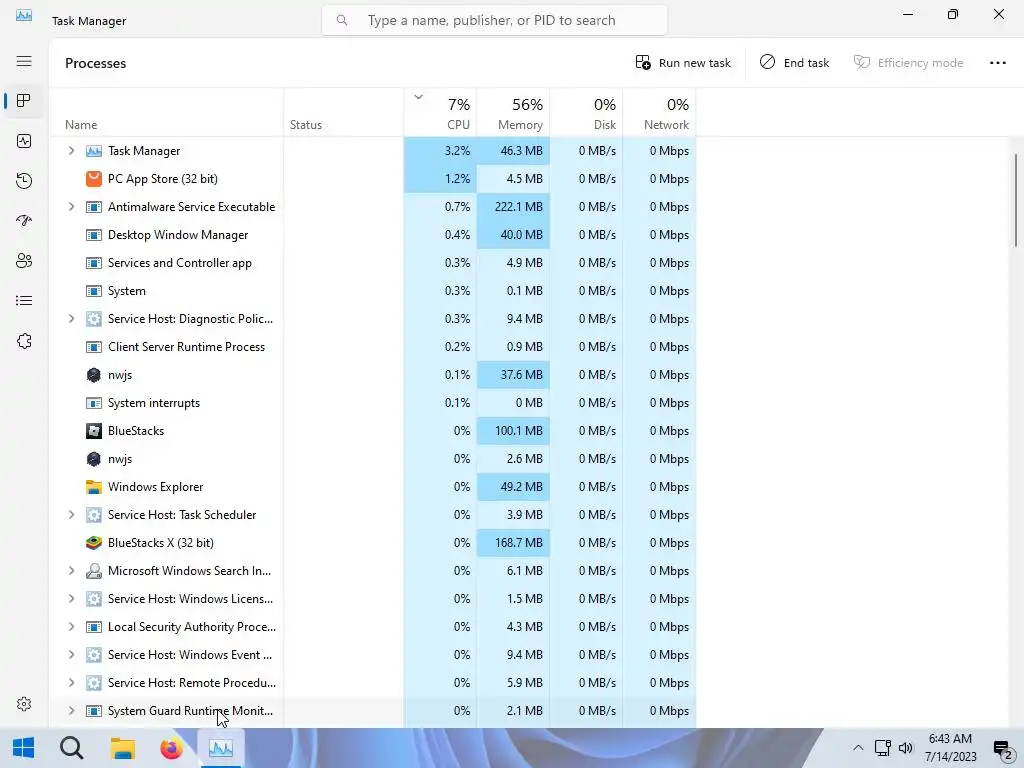
Task: Open more options ellipsis menu
Action: [x=998, y=63]
